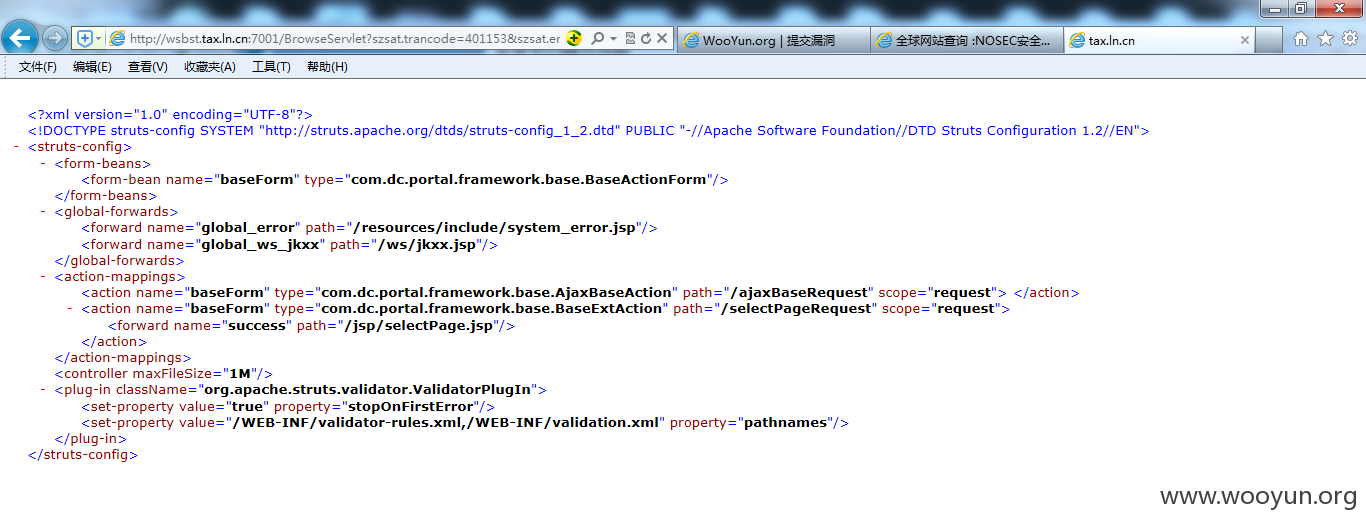Screen dimensions: 1366x525
Task: Open the 工具(T) menu
Action: [271, 67]
